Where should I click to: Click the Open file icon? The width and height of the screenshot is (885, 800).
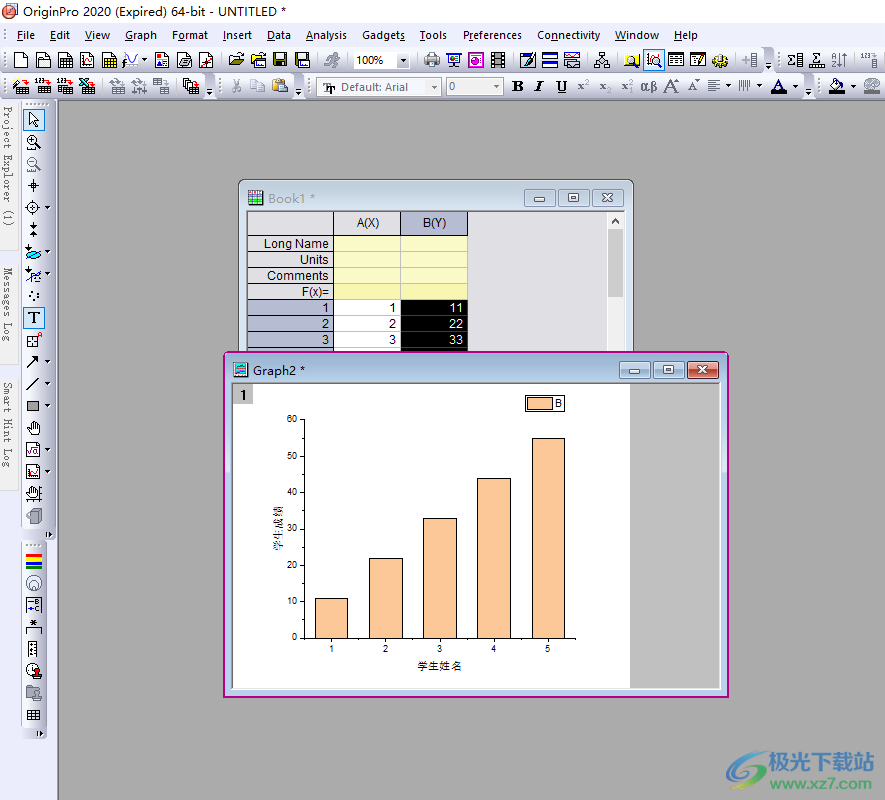(x=236, y=60)
